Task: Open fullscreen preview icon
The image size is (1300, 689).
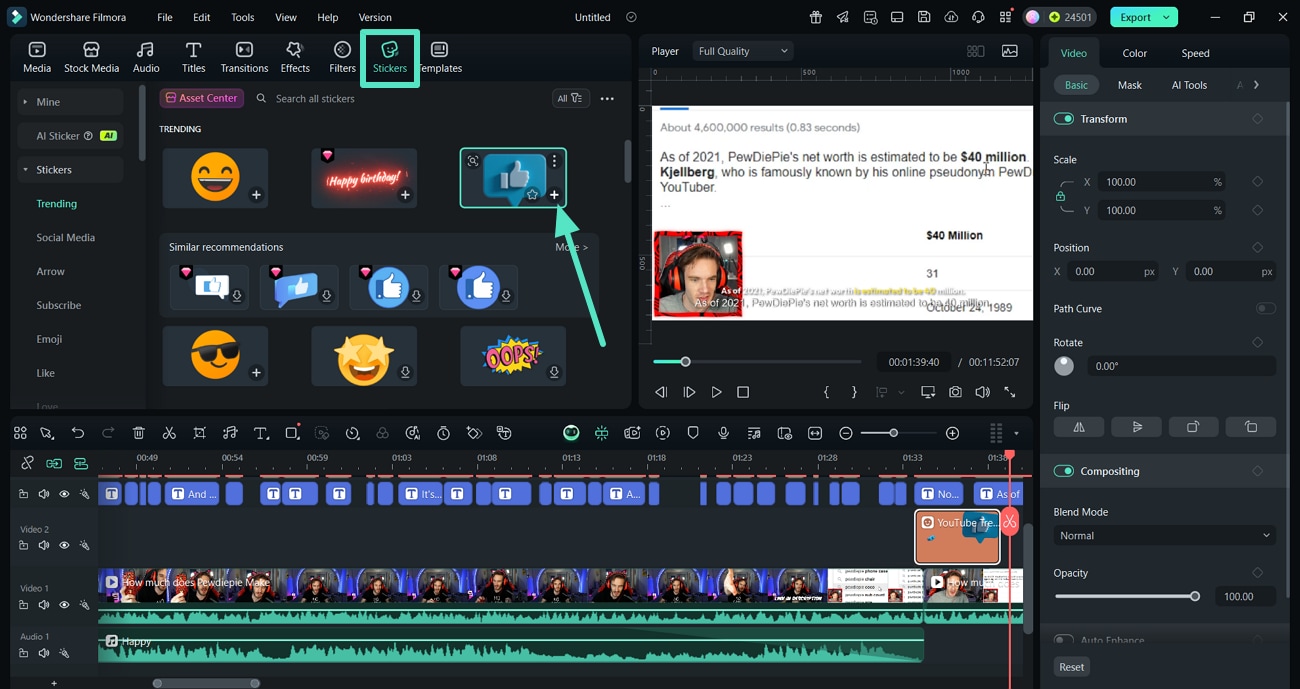Action: pyautogui.click(x=1010, y=393)
